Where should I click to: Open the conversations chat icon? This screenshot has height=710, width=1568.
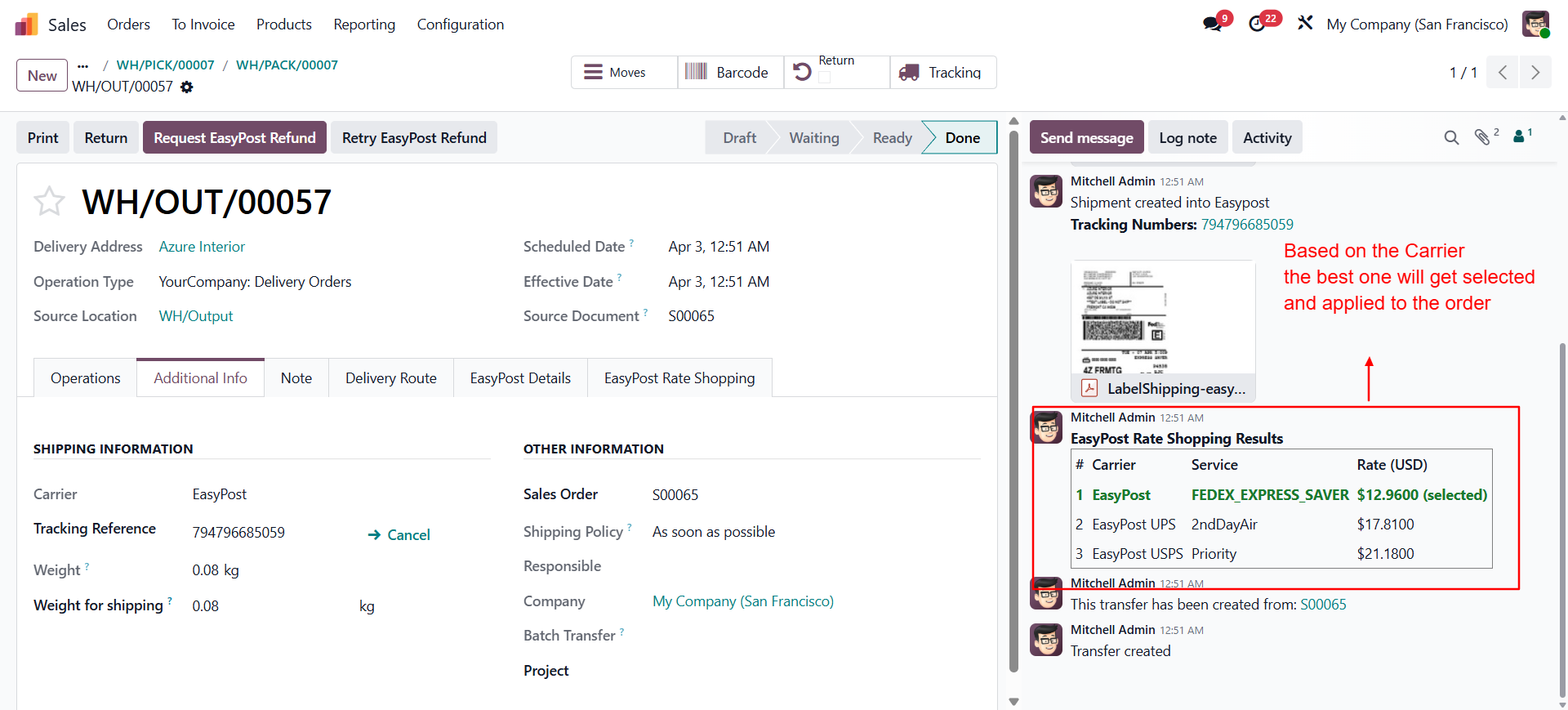tap(1213, 24)
